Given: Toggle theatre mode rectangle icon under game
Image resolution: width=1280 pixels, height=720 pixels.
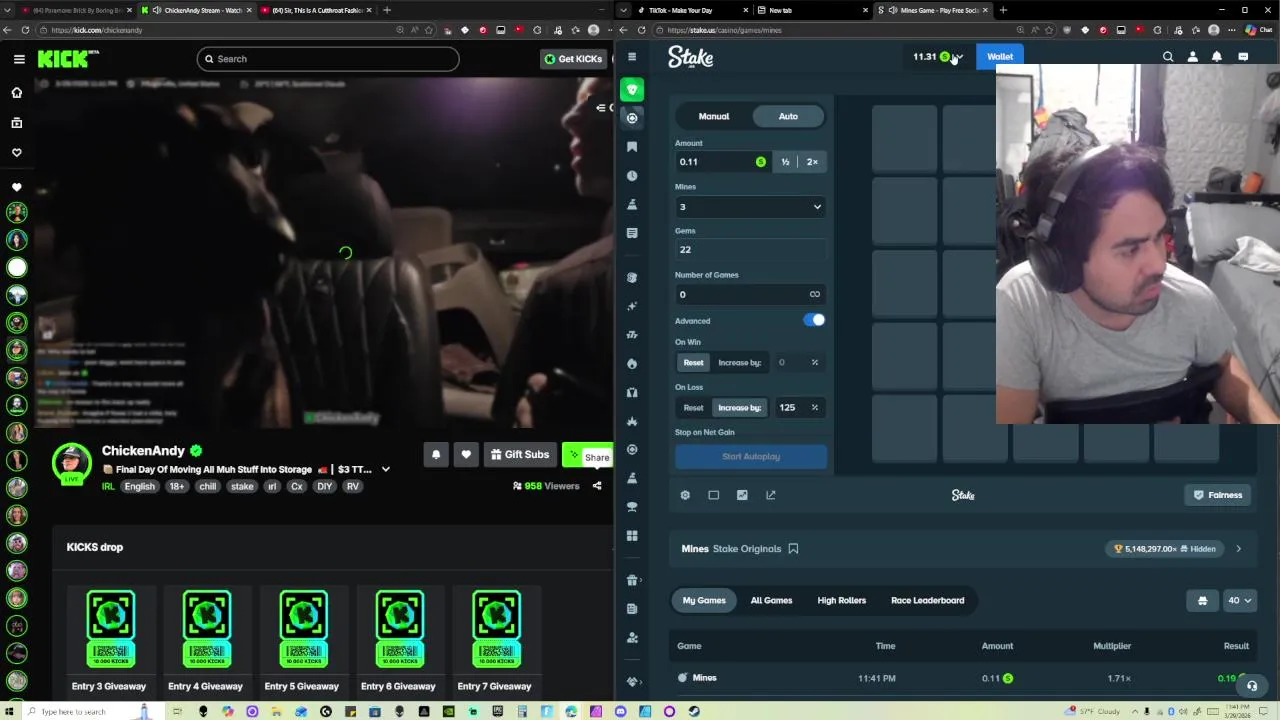Looking at the screenshot, I should [714, 495].
